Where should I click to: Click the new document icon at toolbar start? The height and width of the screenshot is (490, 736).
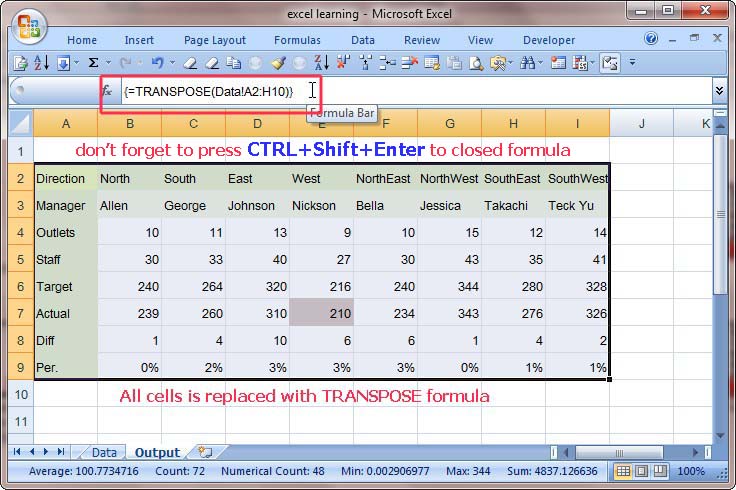pos(20,63)
